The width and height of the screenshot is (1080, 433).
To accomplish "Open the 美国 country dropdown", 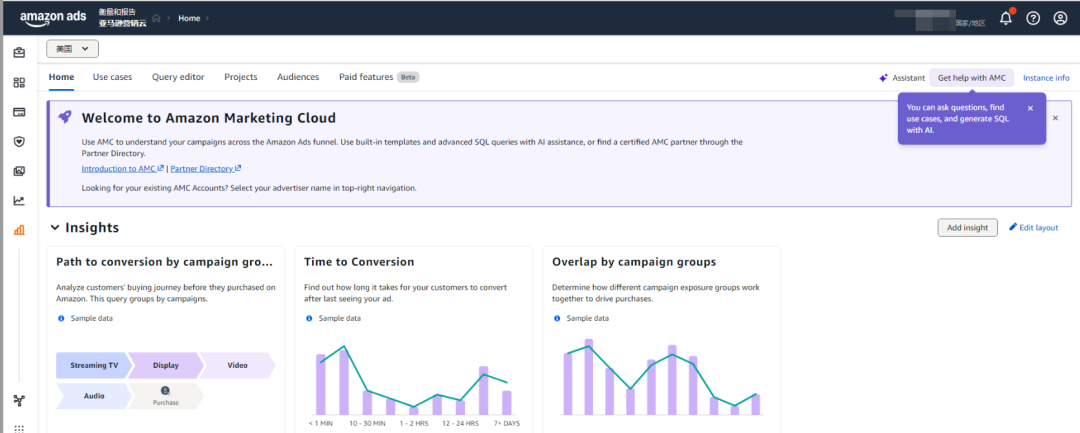I will tap(73, 49).
